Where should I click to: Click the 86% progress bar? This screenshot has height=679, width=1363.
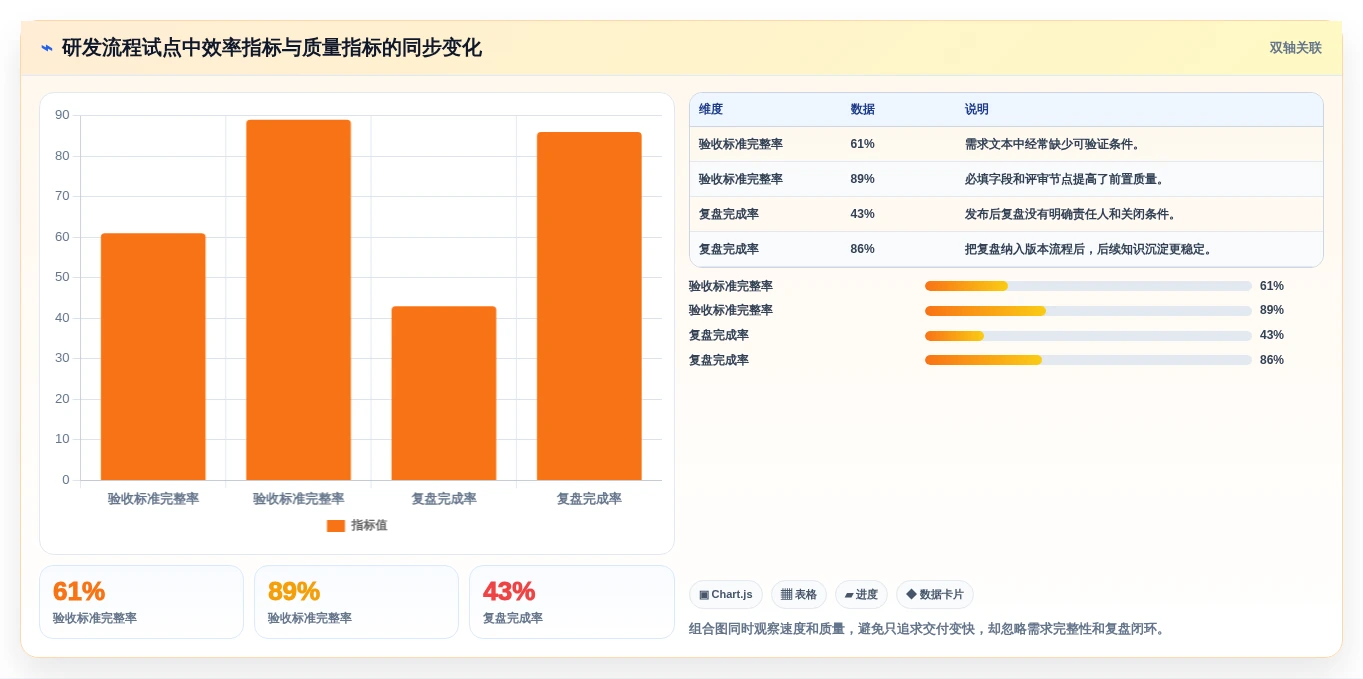point(1088,360)
